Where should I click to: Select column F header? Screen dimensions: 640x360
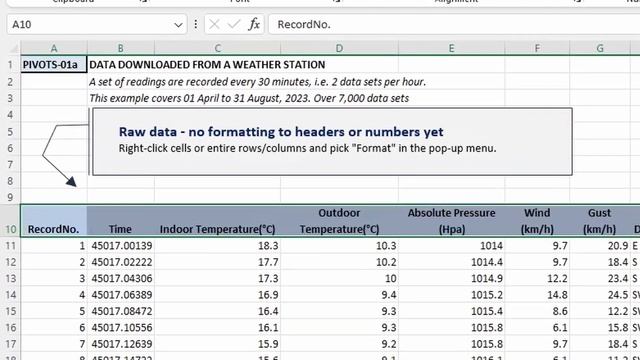click(537, 48)
